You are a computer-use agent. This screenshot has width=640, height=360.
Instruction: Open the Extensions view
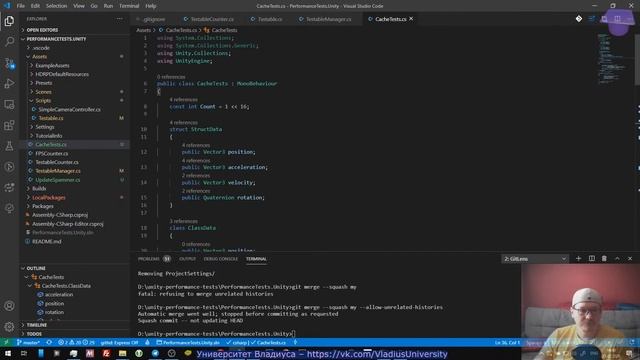point(9,125)
